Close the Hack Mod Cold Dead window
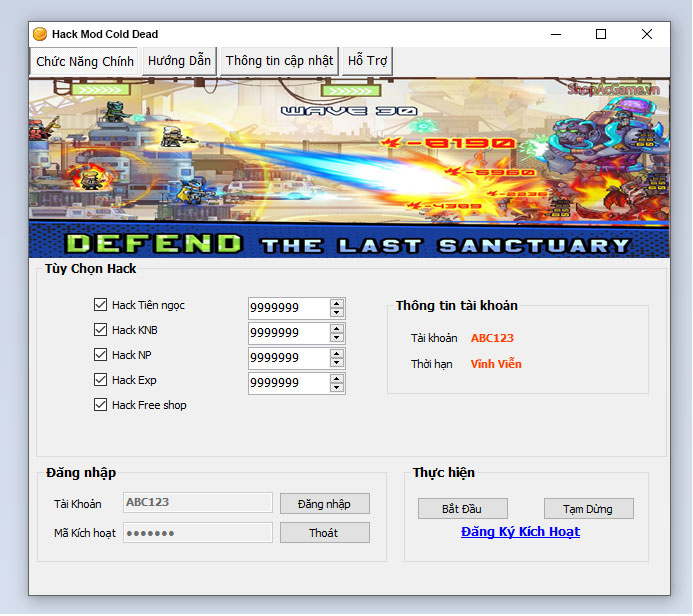 point(647,34)
